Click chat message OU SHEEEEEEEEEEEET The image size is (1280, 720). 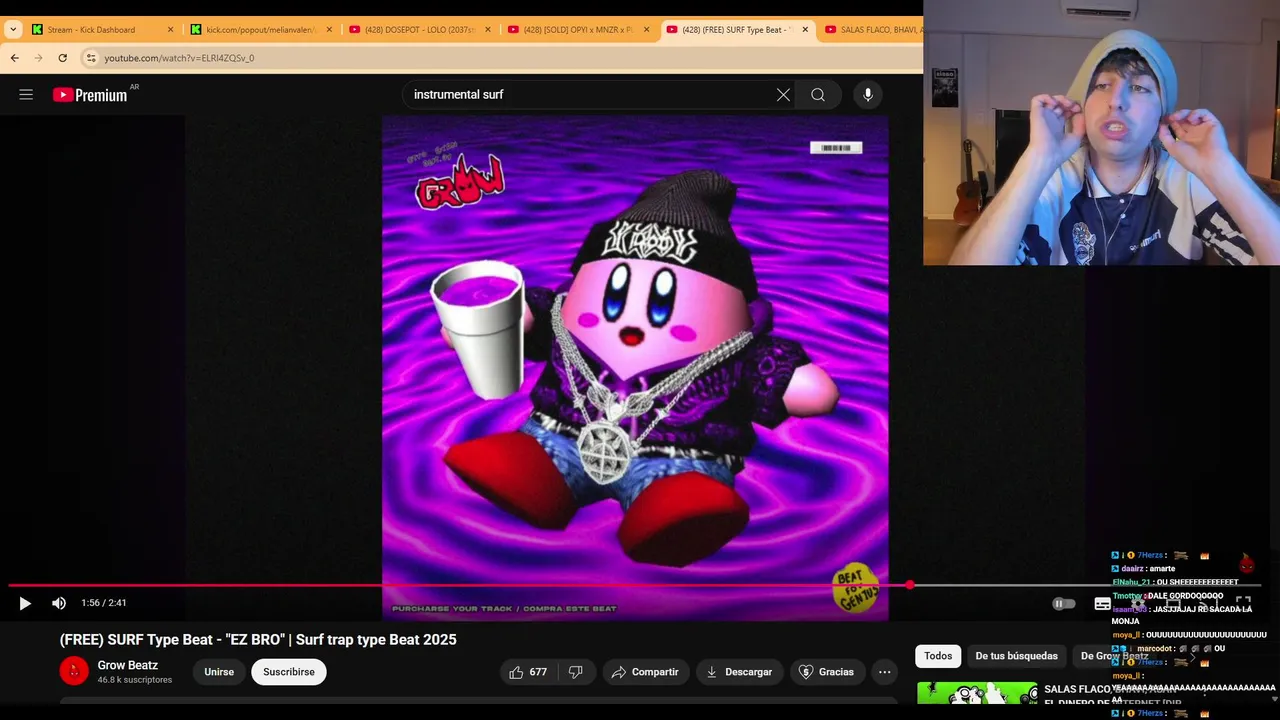pos(1175,582)
